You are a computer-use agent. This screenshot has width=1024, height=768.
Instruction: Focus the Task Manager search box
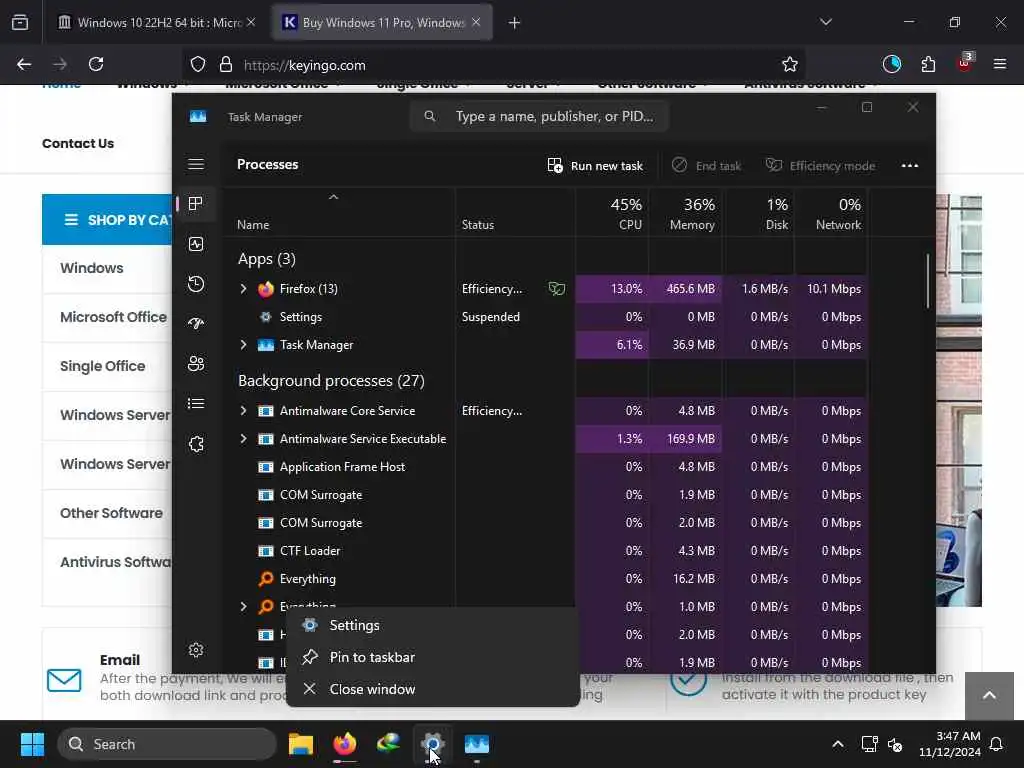tap(539, 116)
